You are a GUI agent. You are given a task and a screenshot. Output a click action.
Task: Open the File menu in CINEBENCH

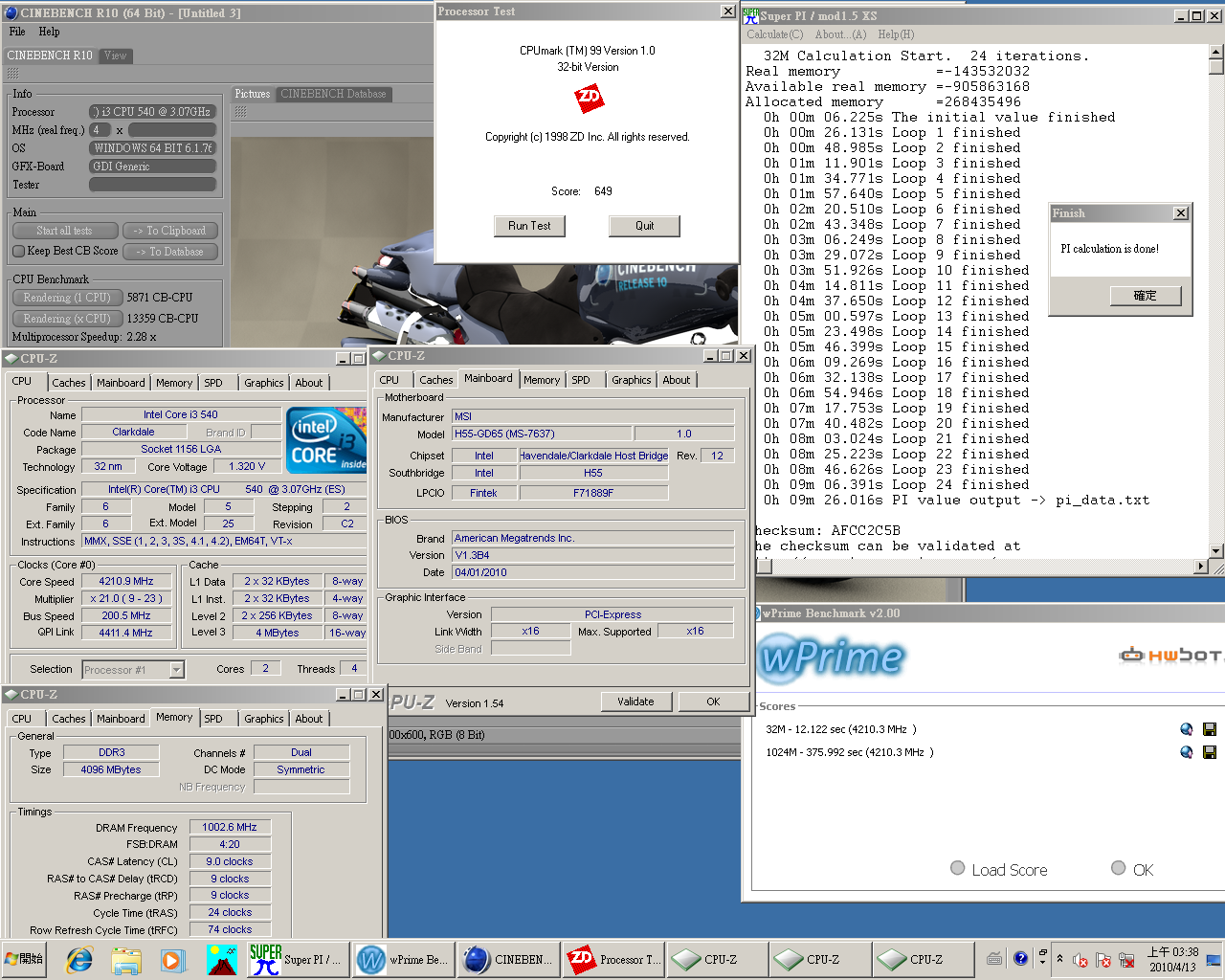click(x=17, y=32)
